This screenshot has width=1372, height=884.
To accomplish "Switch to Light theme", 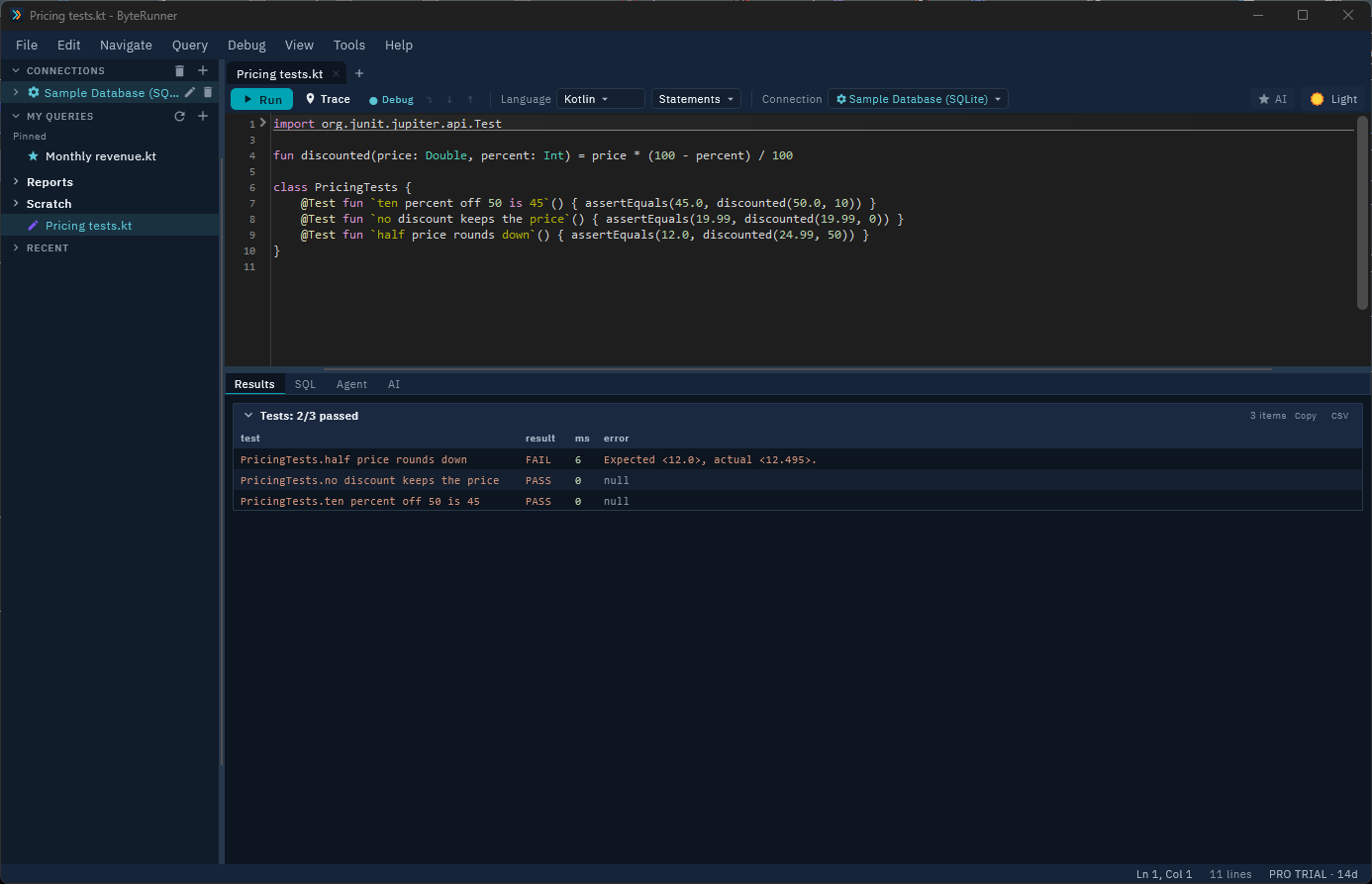I will (1333, 99).
